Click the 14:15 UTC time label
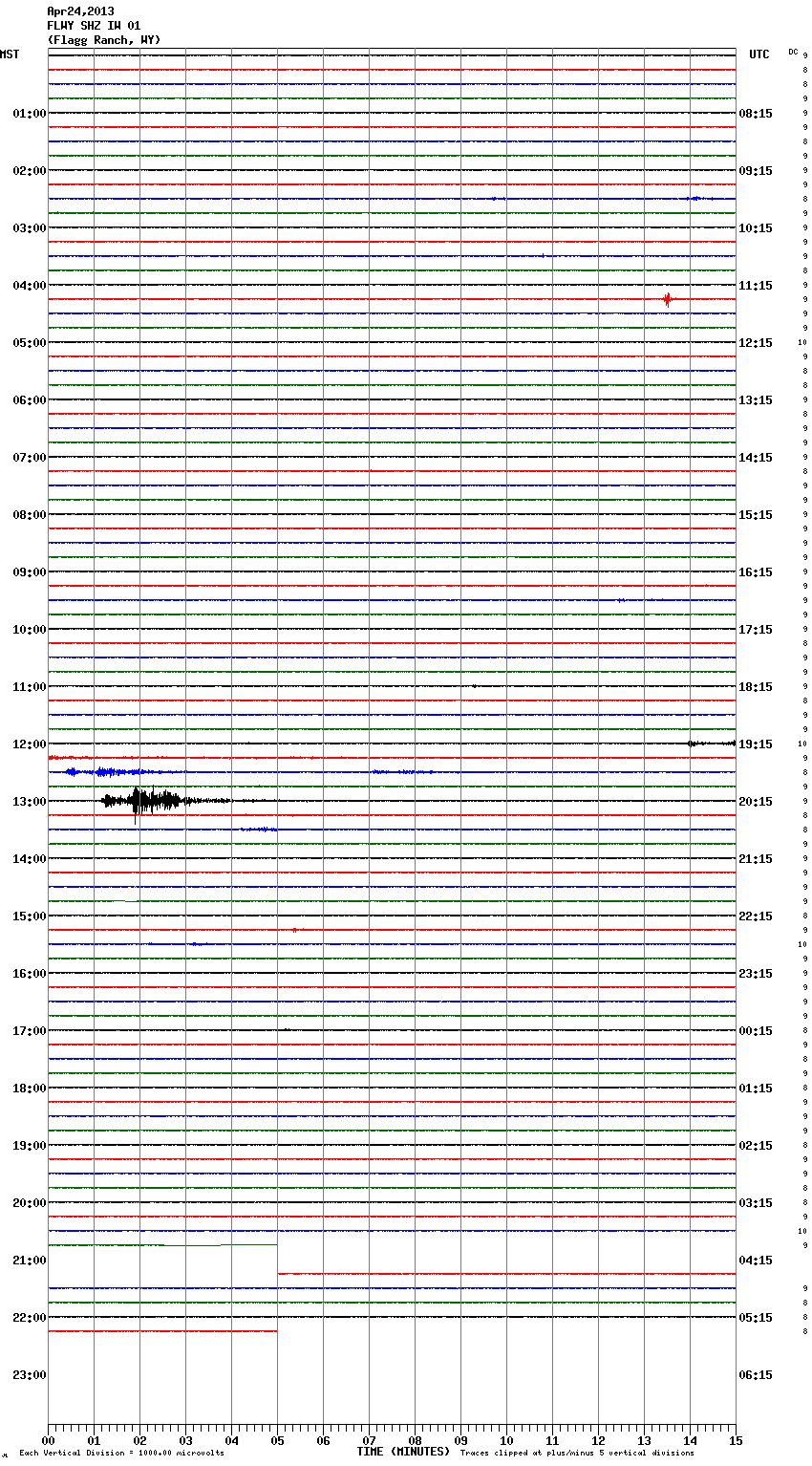812x1466 pixels. 756,458
